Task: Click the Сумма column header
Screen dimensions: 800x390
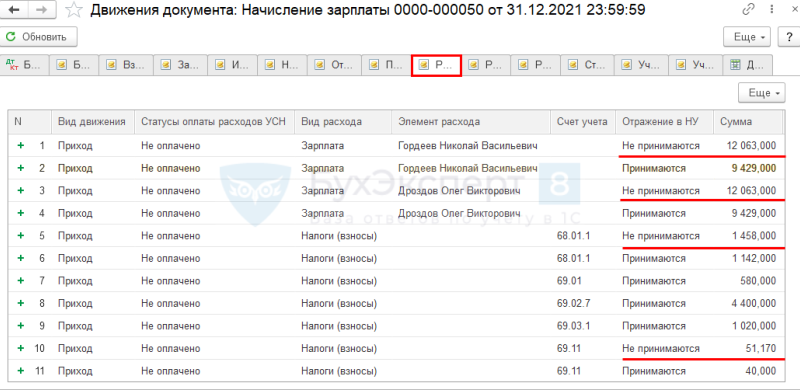Action: tap(747, 121)
